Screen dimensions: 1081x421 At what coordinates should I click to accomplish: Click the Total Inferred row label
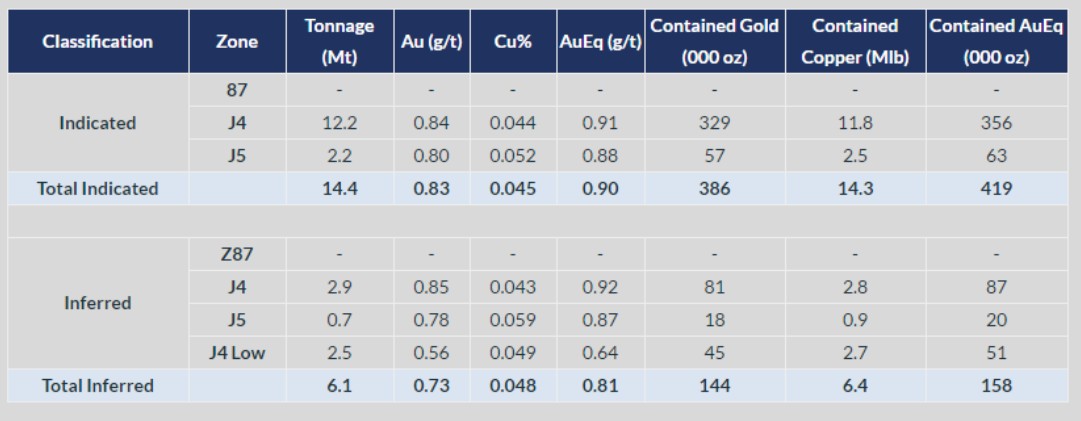click(x=95, y=386)
